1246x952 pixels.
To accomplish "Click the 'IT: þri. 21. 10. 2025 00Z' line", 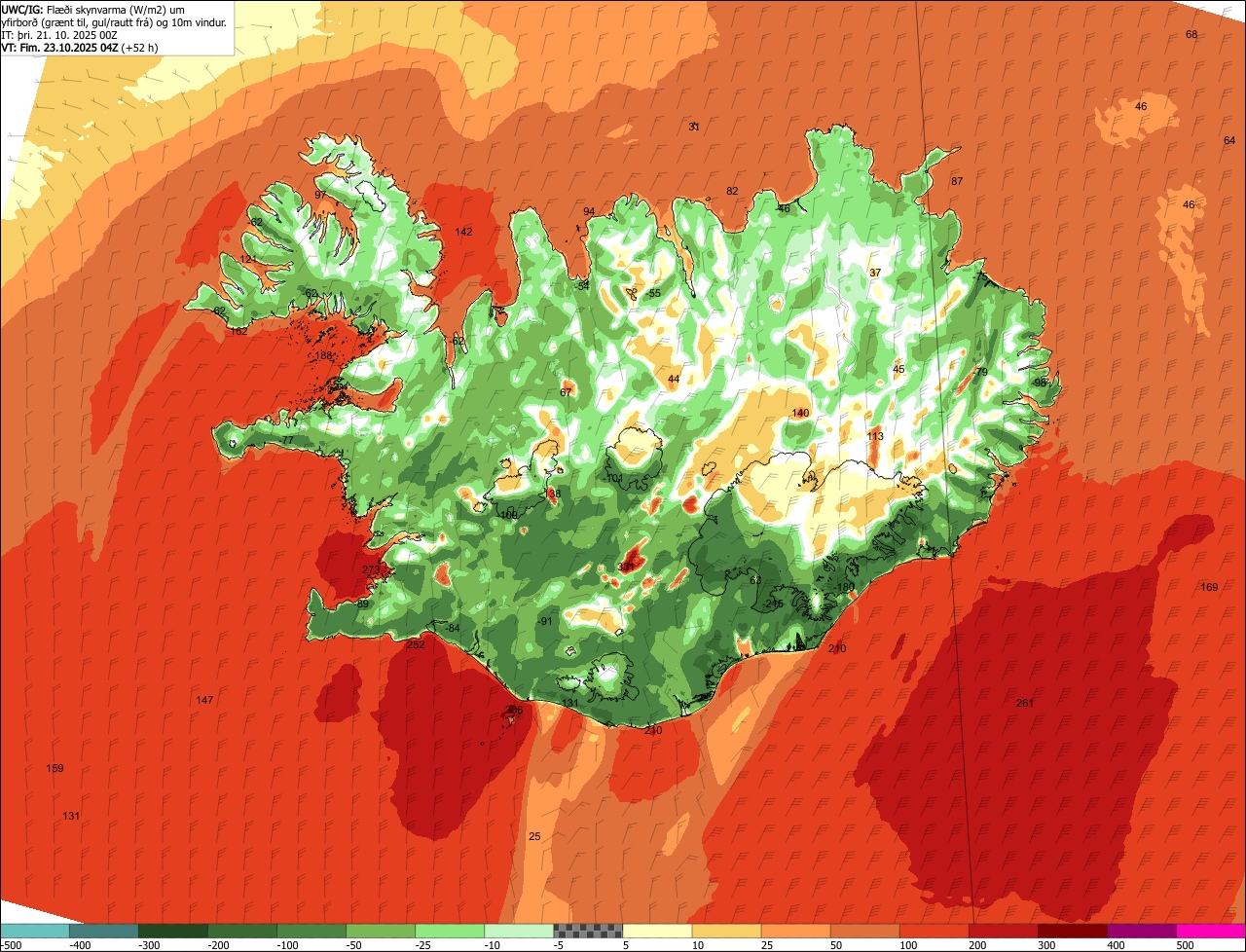I will click(x=59, y=35).
